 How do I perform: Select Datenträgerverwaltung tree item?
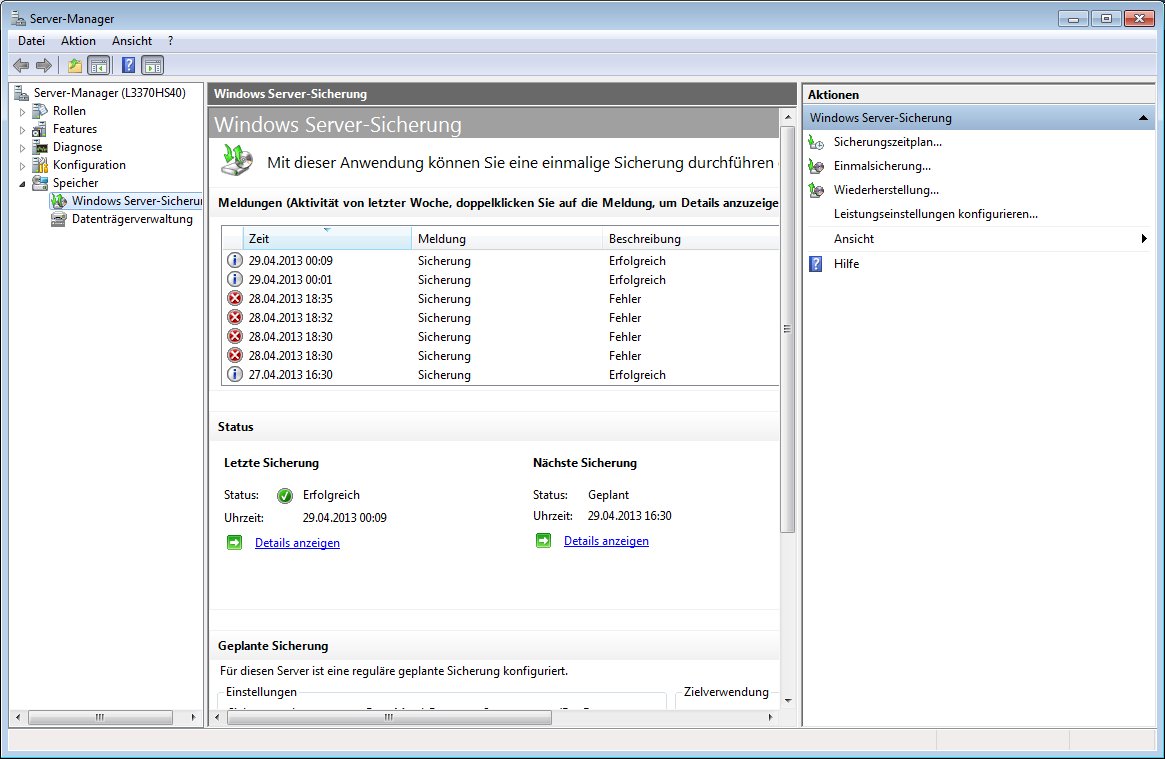tap(132, 219)
